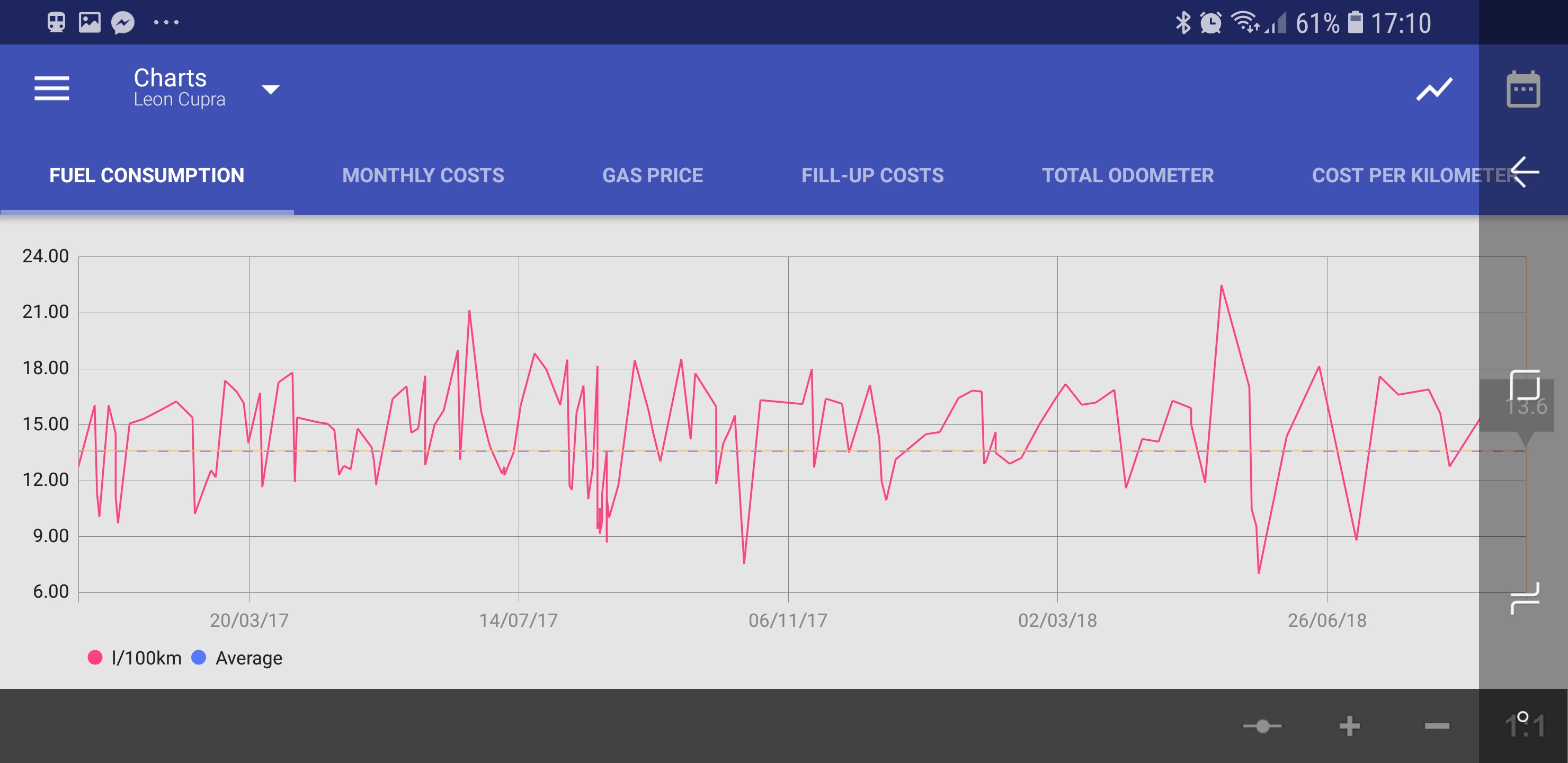Tap the Messenger notification icon
The width and height of the screenshot is (1568, 763).
tap(122, 23)
